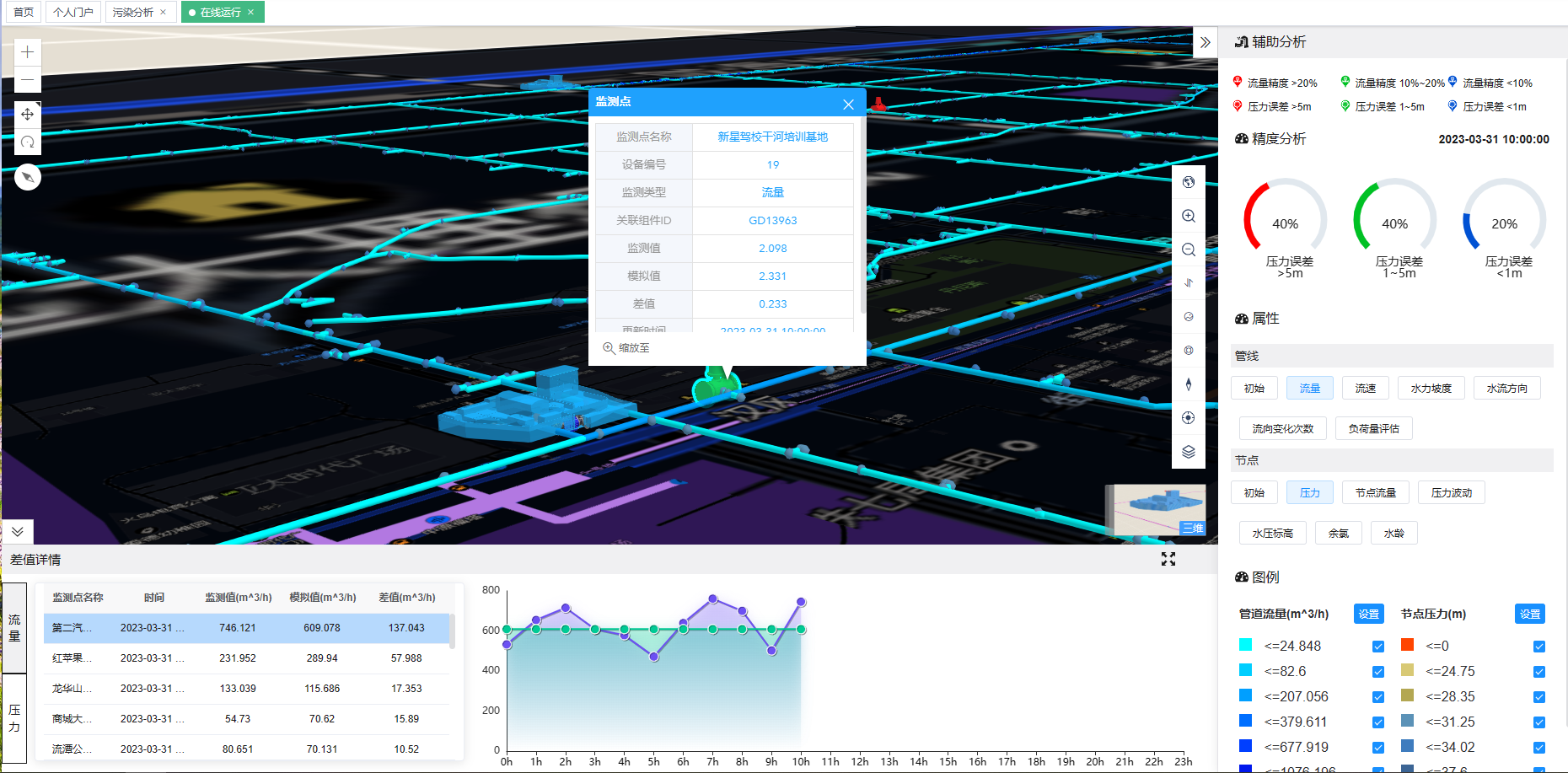Click the map zoom-out minus button

pos(28,81)
